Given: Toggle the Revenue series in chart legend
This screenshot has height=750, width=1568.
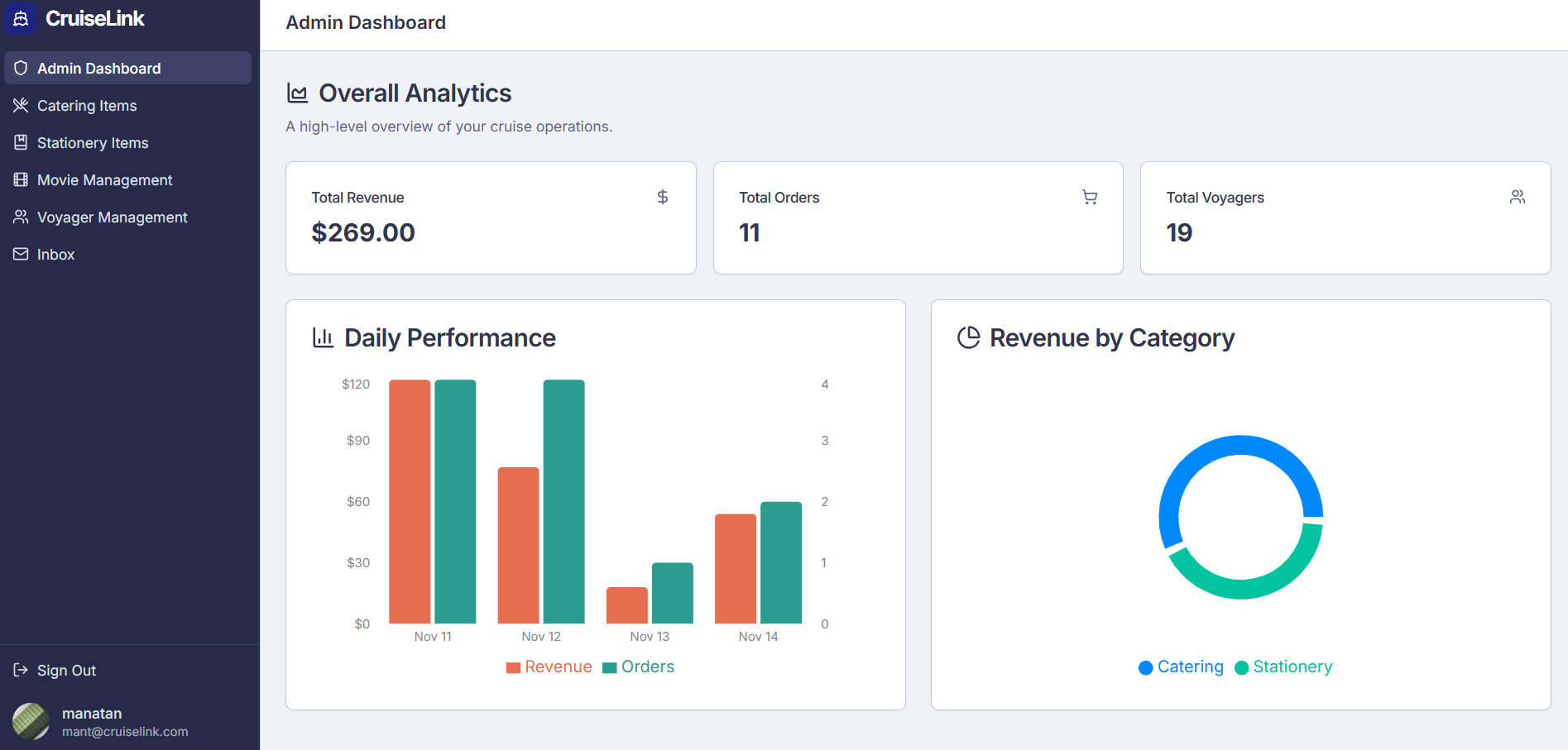Looking at the screenshot, I should [549, 667].
